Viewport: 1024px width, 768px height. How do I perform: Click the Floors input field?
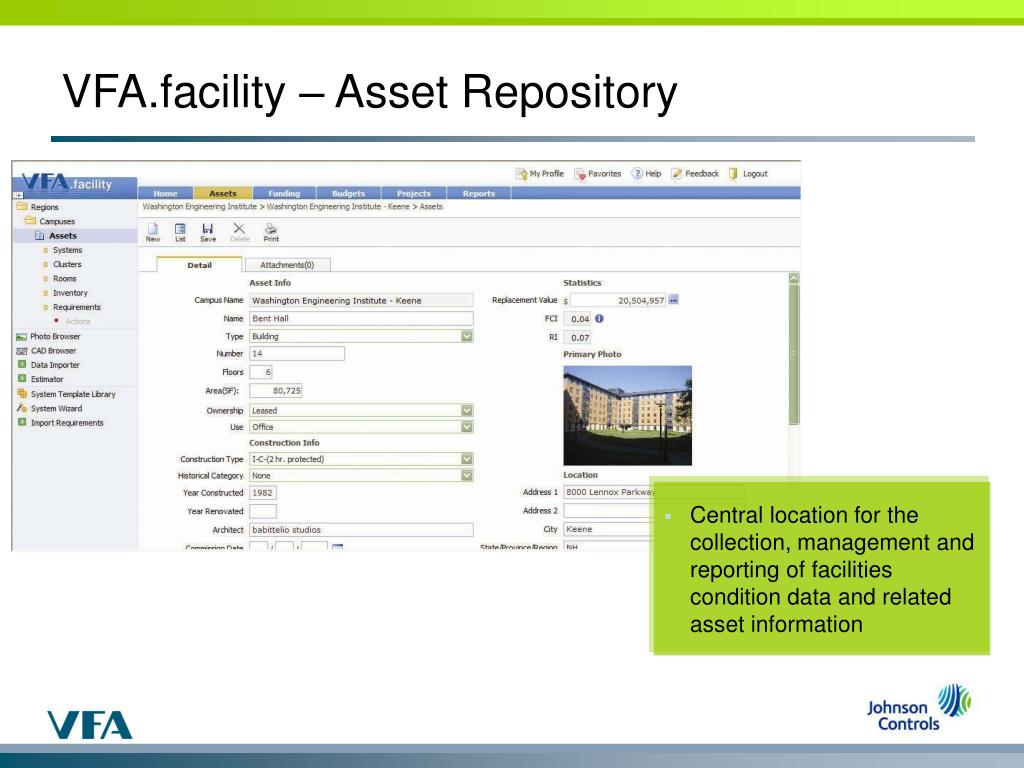pos(261,372)
